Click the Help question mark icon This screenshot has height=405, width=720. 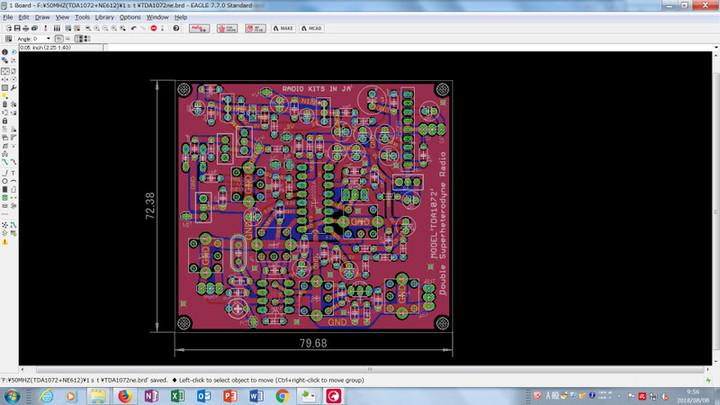pyautogui.click(x=176, y=29)
